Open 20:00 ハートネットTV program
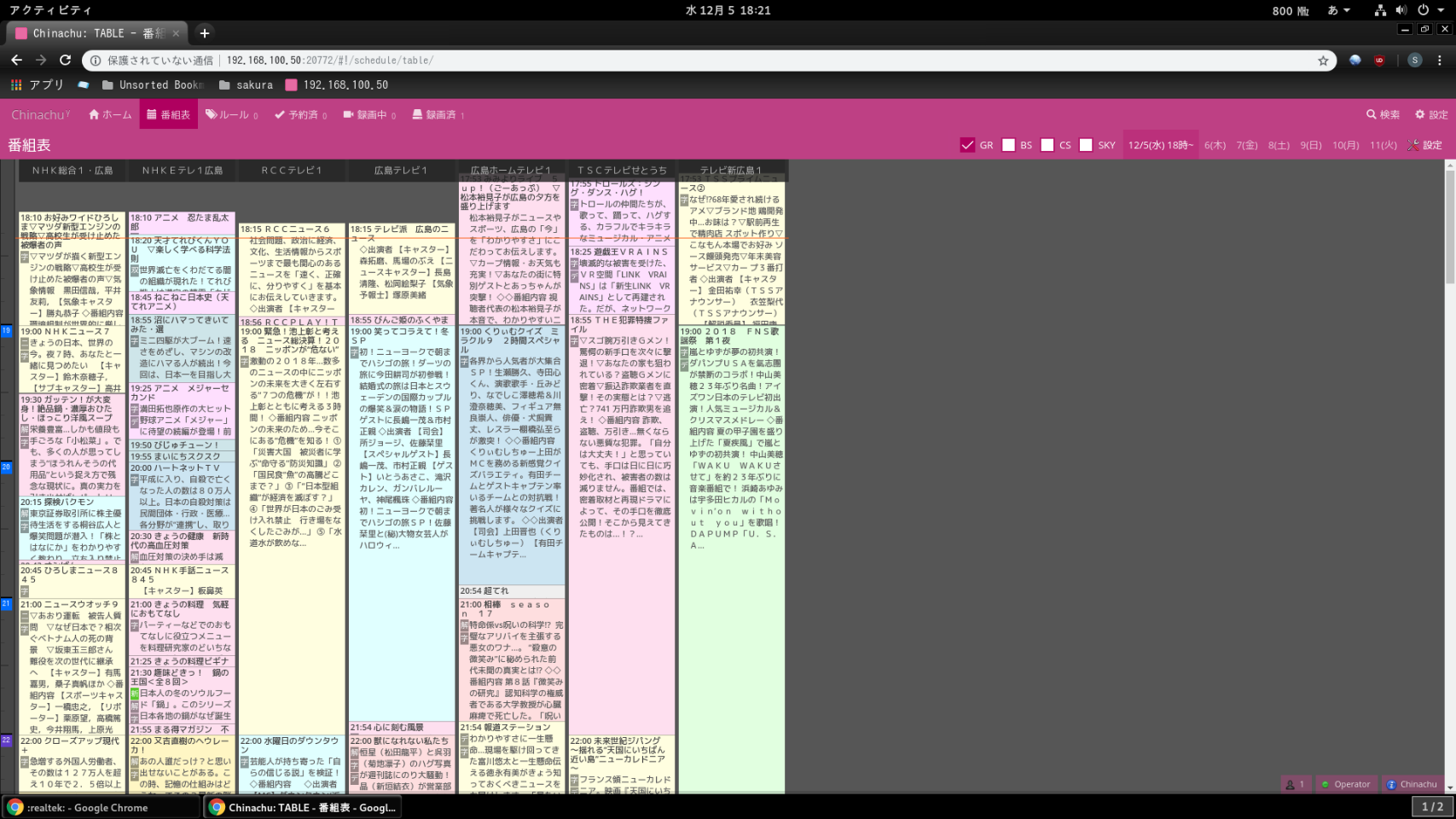Image resolution: width=1456 pixels, height=819 pixels. (183, 497)
